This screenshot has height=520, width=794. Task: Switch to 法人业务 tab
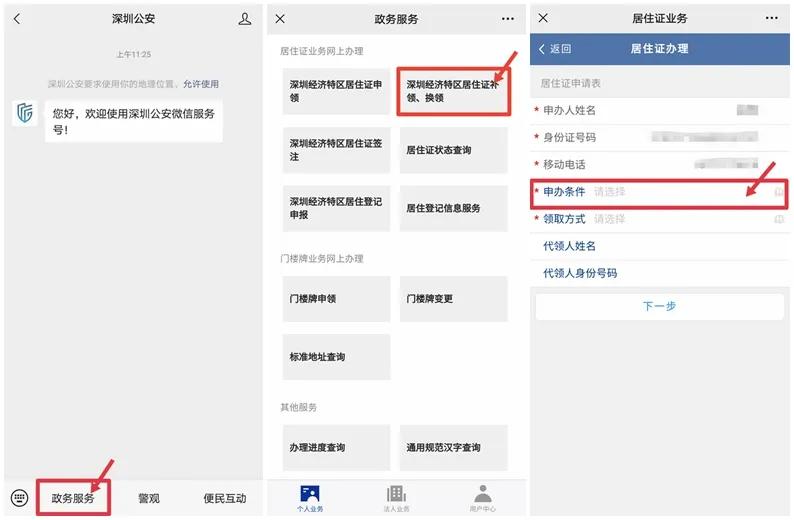(x=396, y=498)
